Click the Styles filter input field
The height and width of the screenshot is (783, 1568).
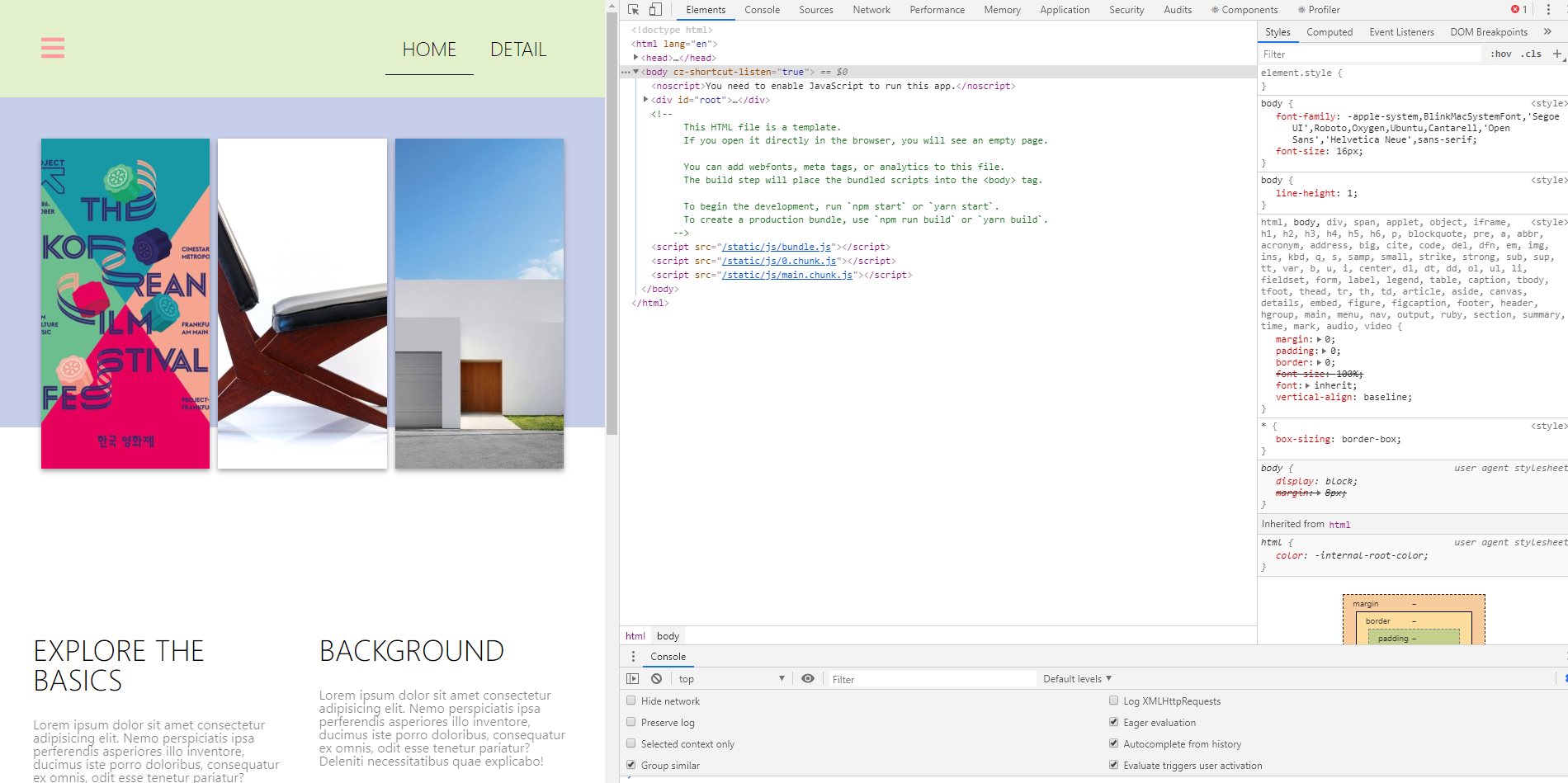pos(1370,54)
